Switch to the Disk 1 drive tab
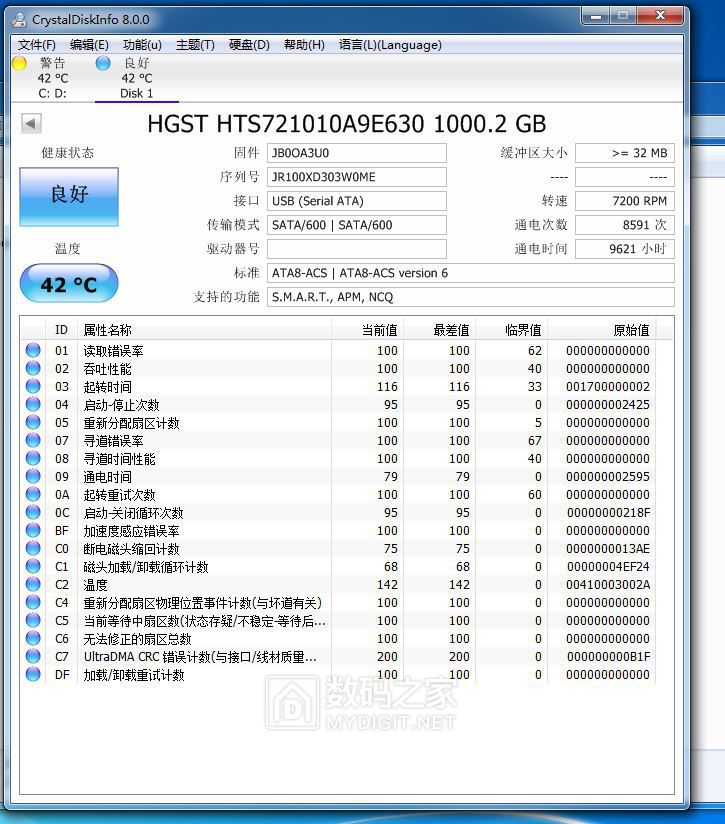This screenshot has height=824, width=725. coord(137,78)
